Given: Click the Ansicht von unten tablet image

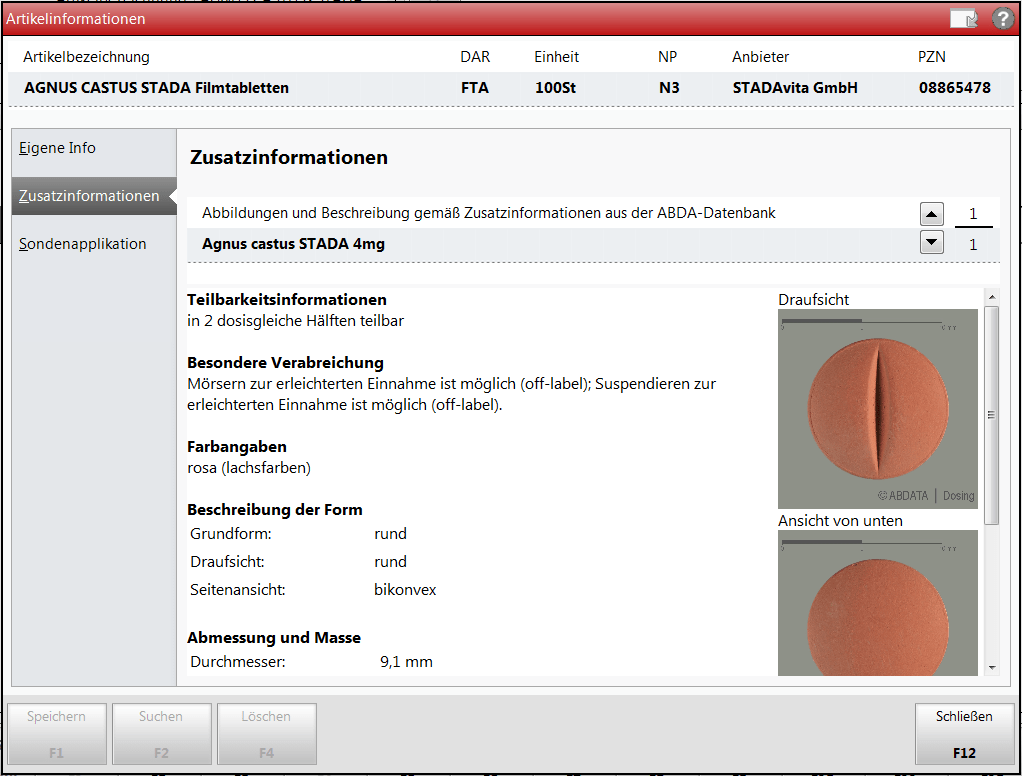Looking at the screenshot, I should click(878, 603).
